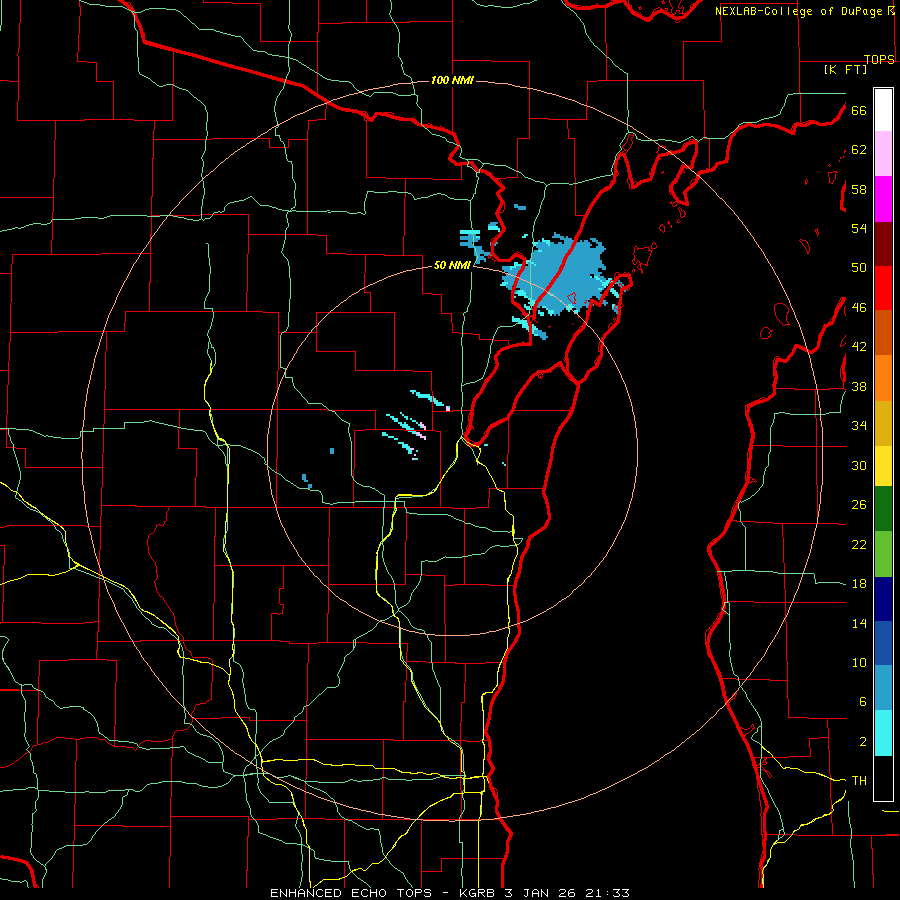Click the "46" legend value
The image size is (900, 900).
tap(858, 308)
